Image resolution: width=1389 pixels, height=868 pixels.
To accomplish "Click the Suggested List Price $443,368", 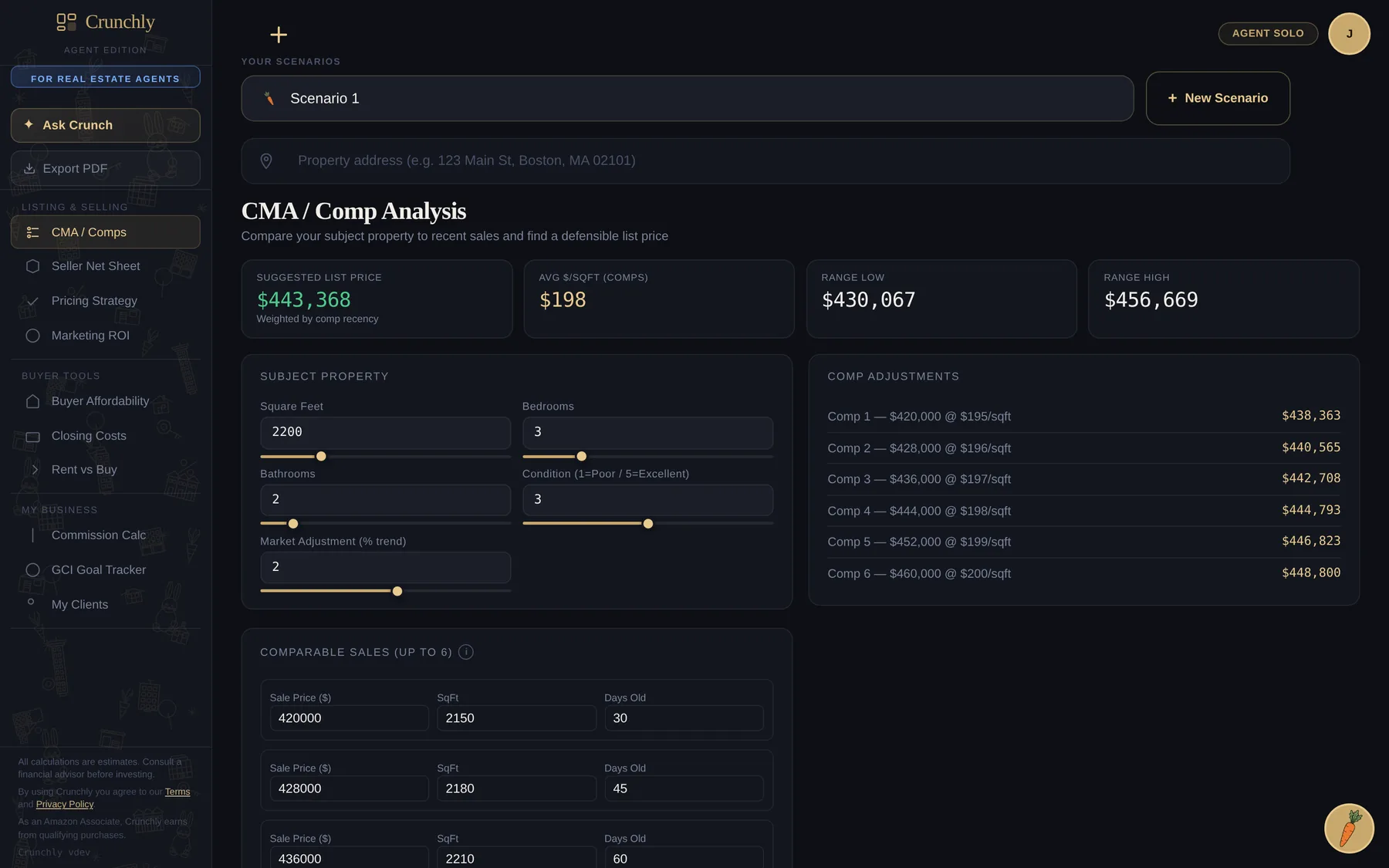I will point(304,300).
